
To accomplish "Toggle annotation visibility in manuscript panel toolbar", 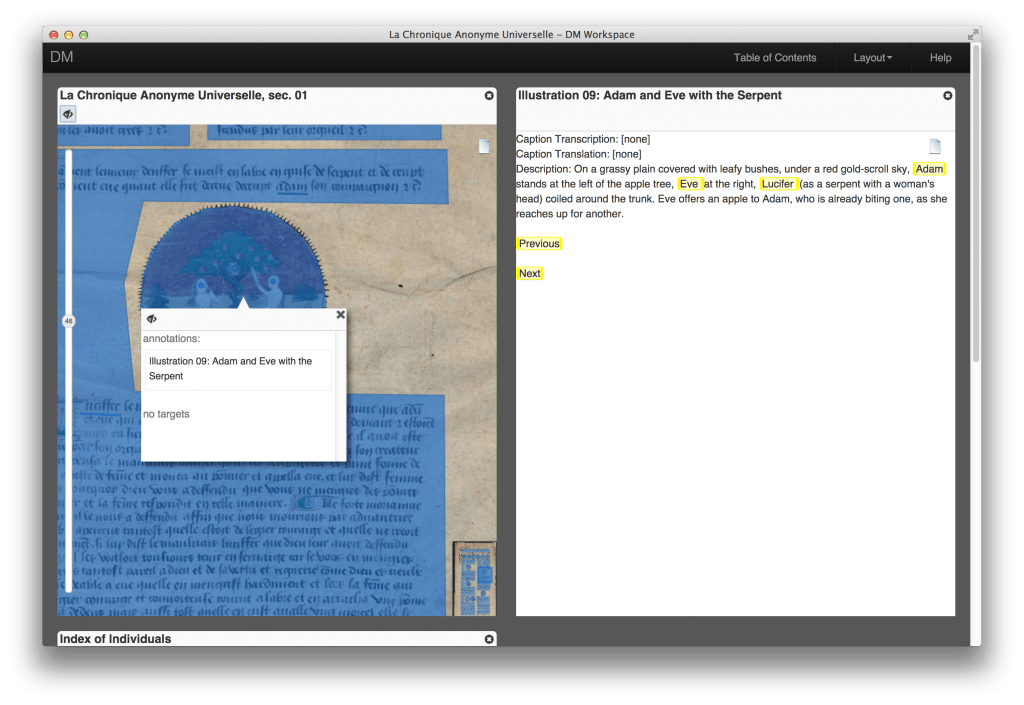I will tap(68, 114).
